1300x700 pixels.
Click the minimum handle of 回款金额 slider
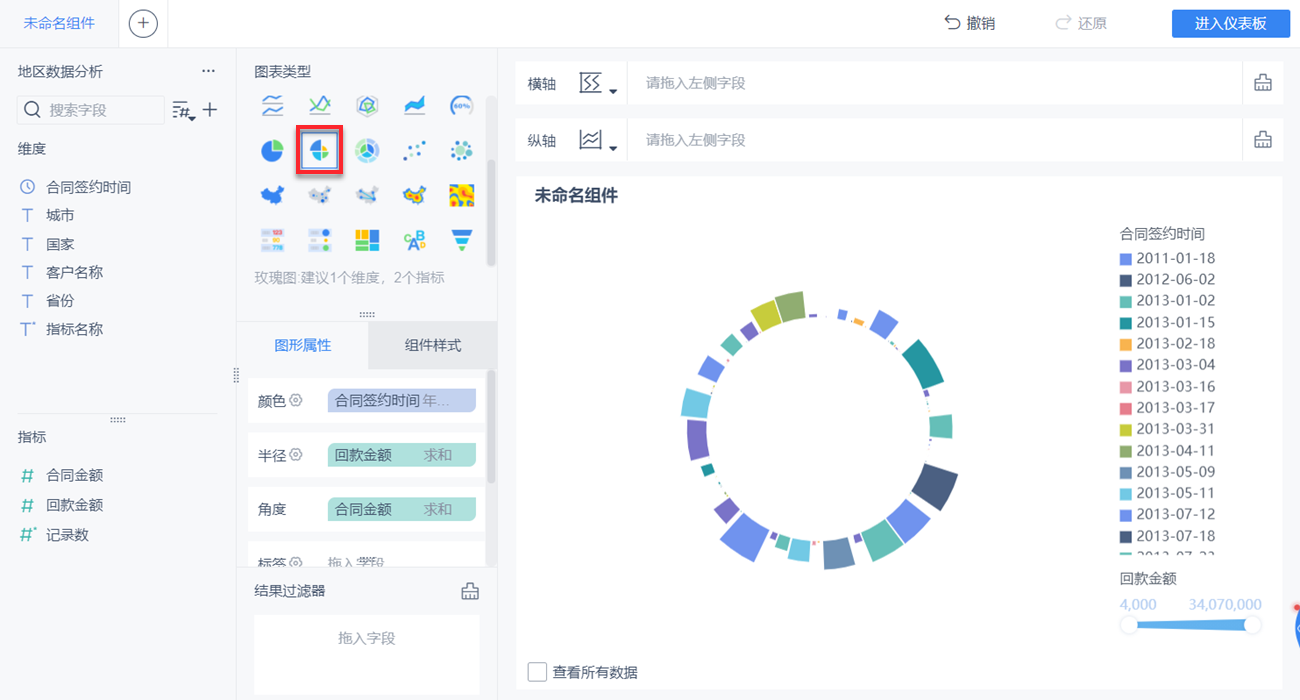click(x=1129, y=625)
